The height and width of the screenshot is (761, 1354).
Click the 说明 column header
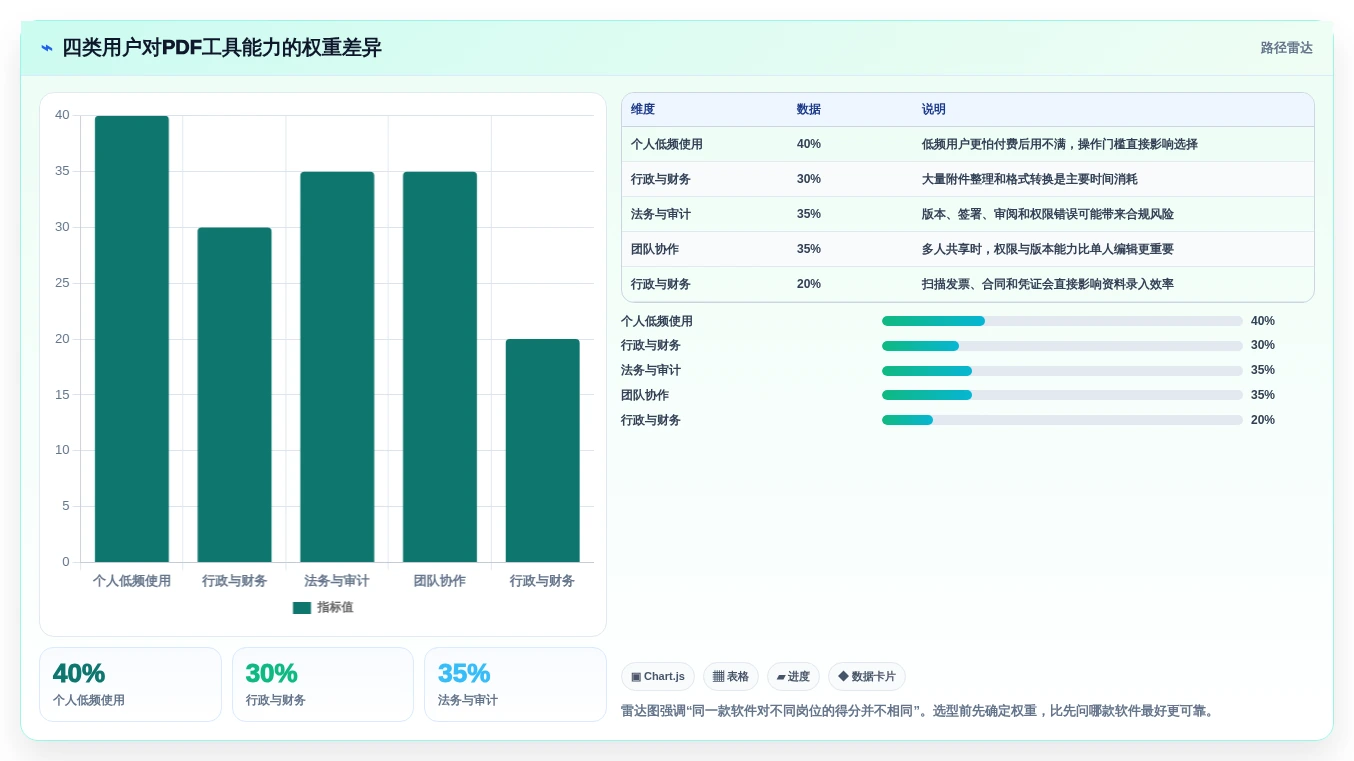point(934,109)
